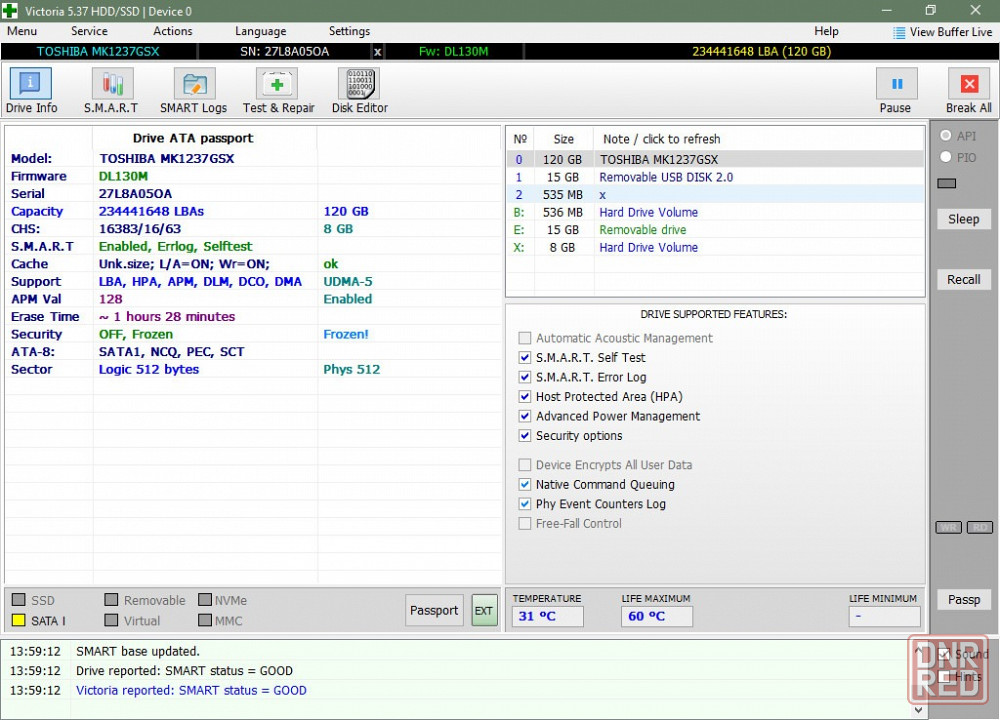Click 234441648 LBA (120 GB) header text
The height and width of the screenshot is (720, 1000).
click(761, 52)
